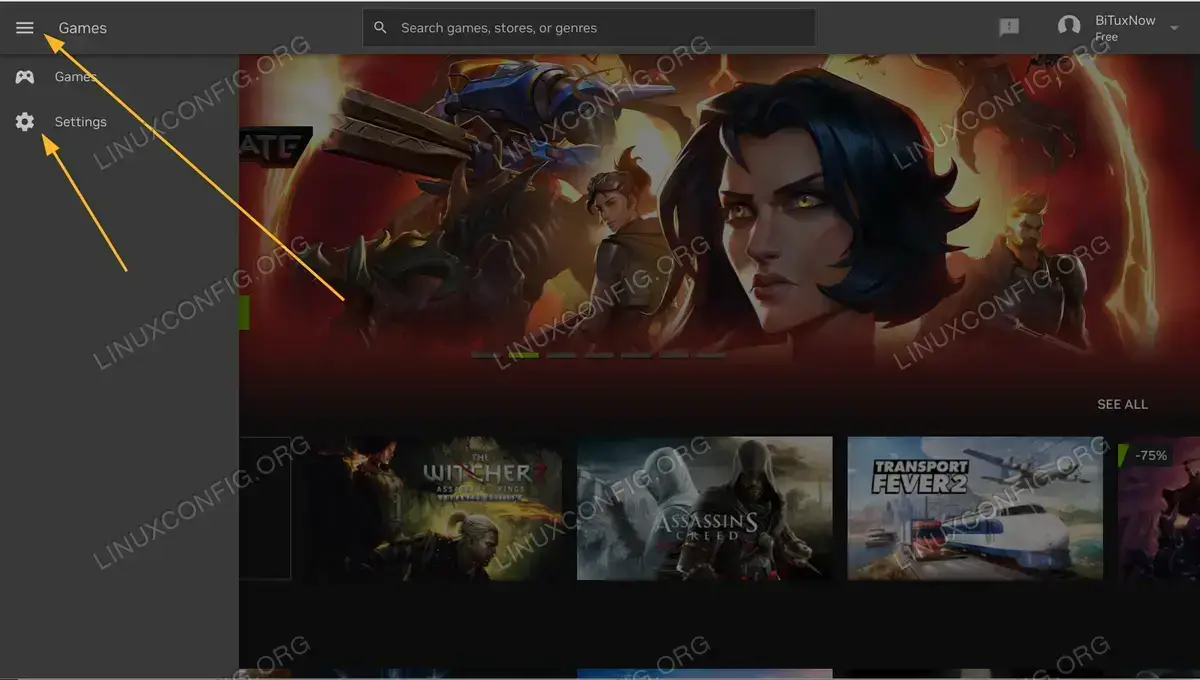Toggle the hamburger menu icon
1200x680 pixels.
point(25,28)
